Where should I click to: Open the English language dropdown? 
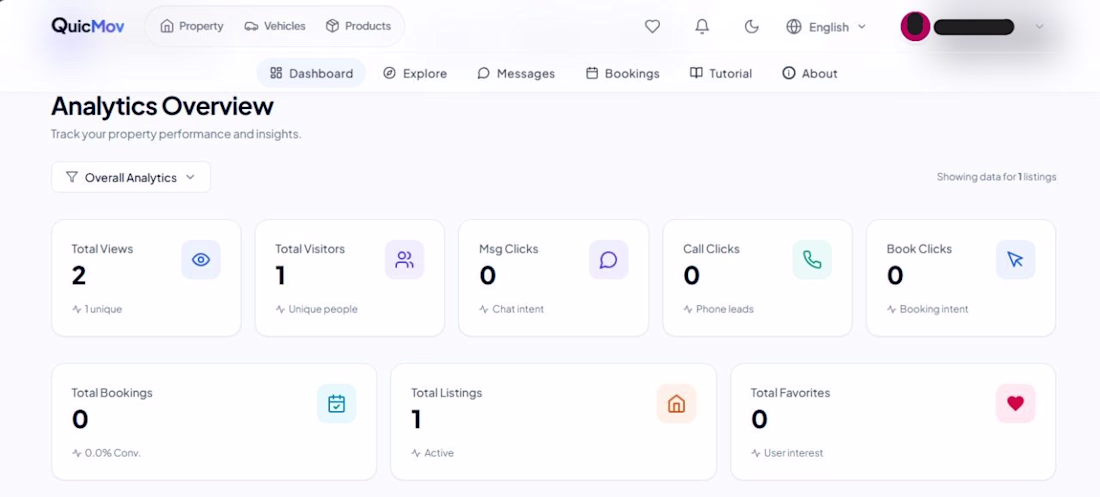826,27
